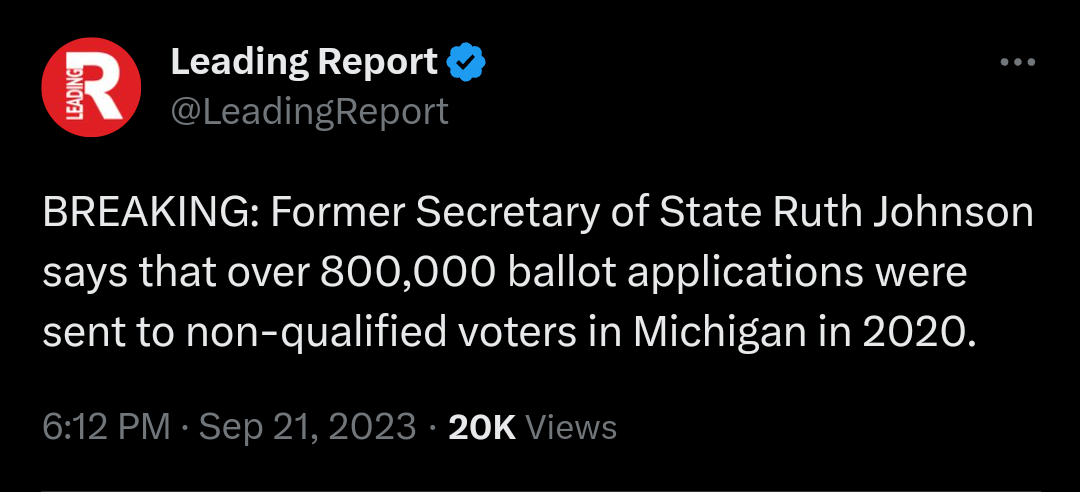Open the Leading Report profile avatar

(x=90, y=87)
